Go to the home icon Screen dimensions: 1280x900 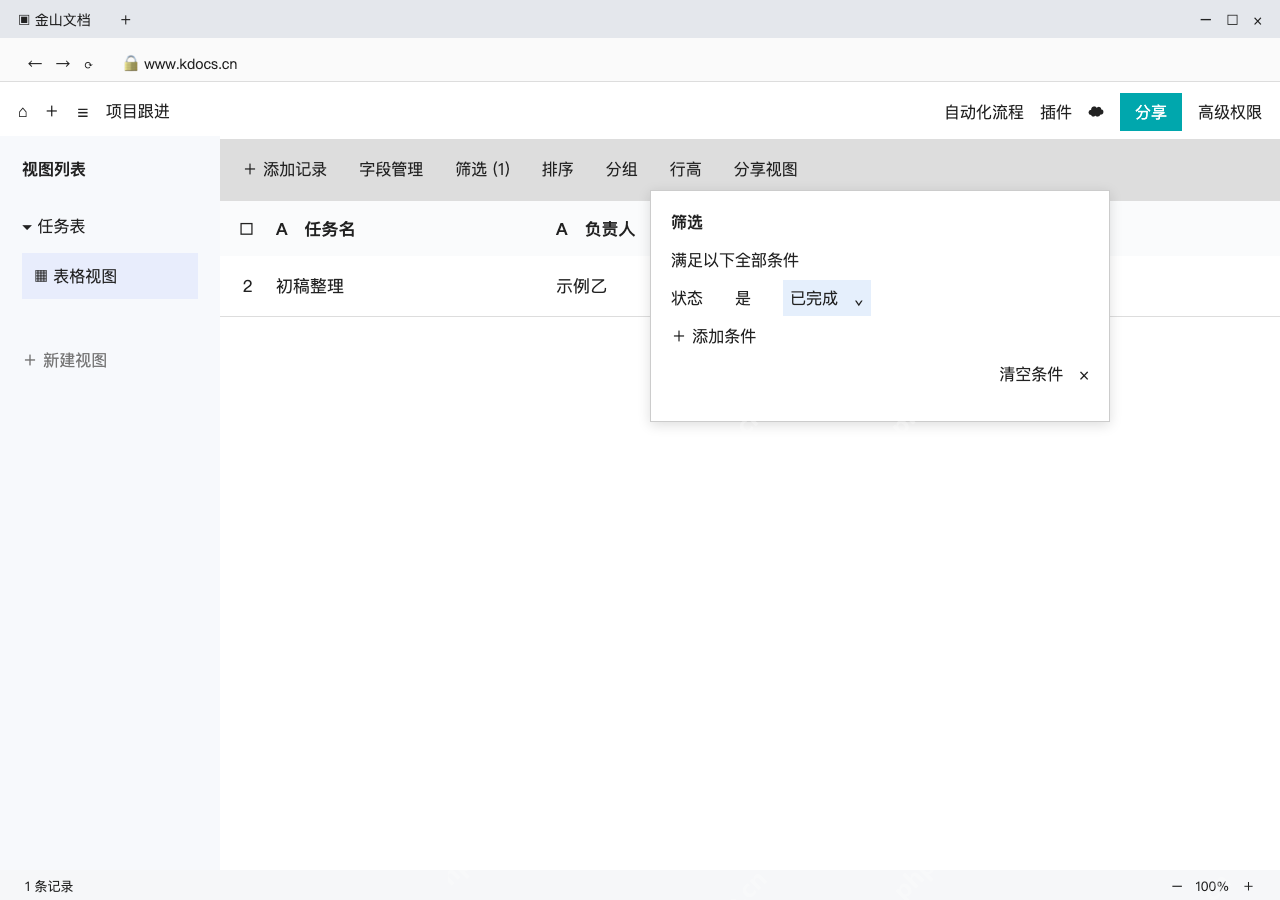pyautogui.click(x=23, y=112)
